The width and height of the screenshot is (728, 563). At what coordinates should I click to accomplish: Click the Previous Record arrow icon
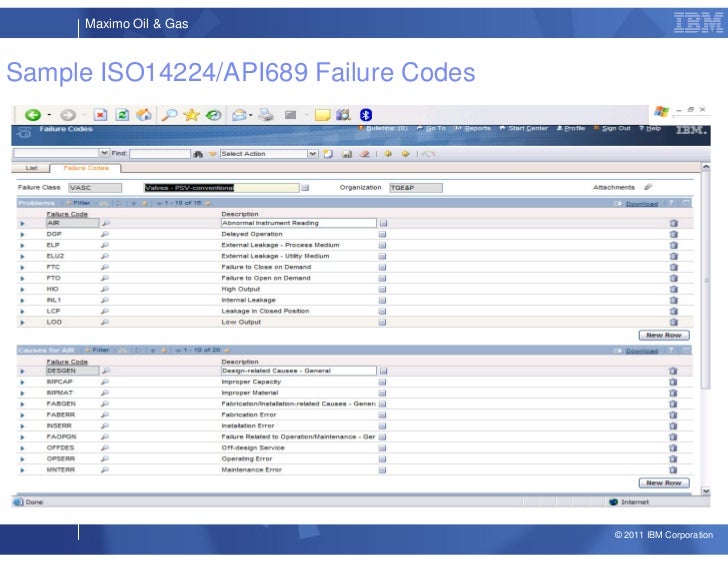click(x=388, y=154)
